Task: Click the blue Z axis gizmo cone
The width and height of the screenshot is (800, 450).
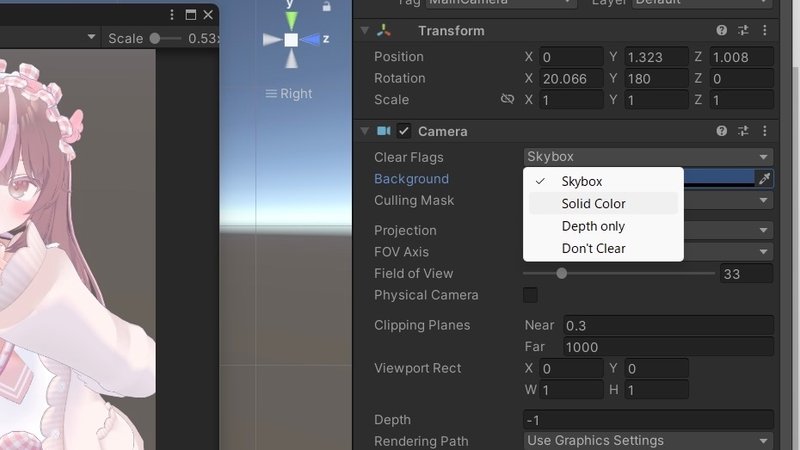Action: (310, 39)
